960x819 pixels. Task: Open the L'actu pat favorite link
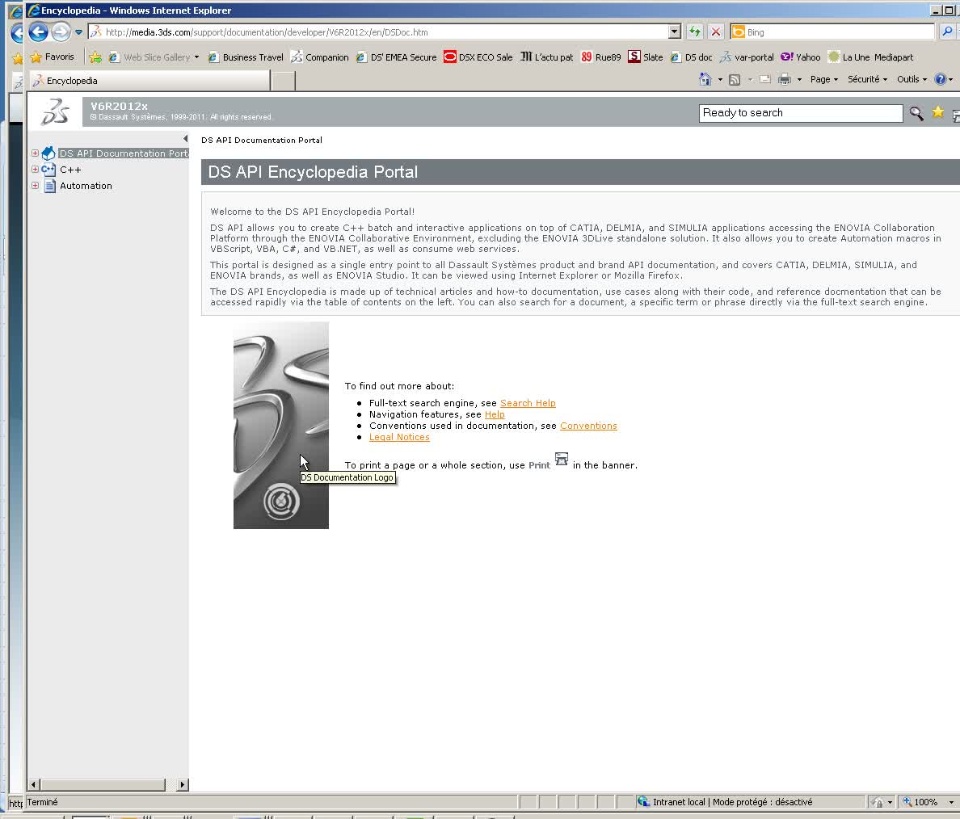[x=547, y=57]
